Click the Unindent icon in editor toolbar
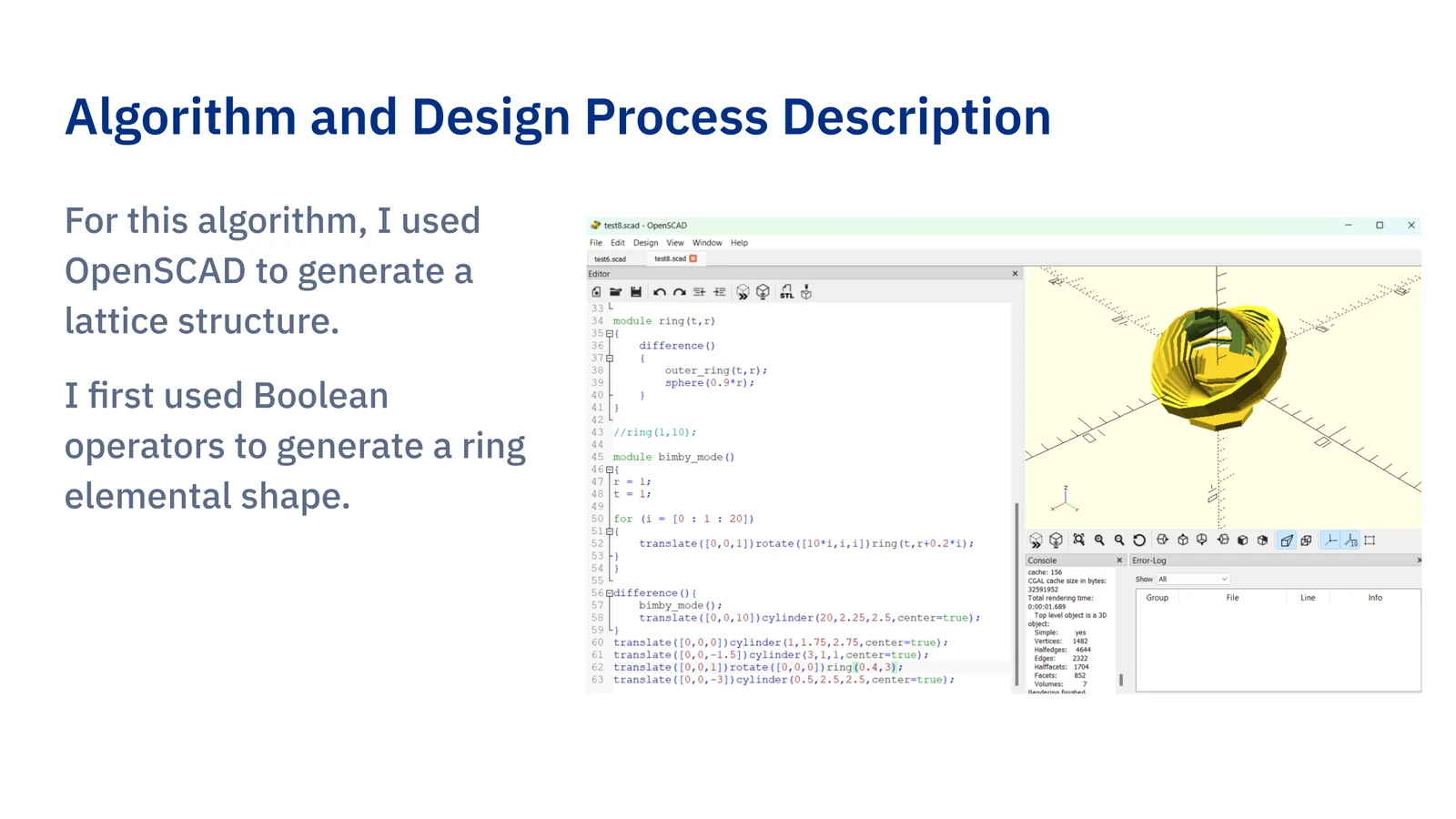Screen dimensions: 1456x819 click(x=699, y=292)
